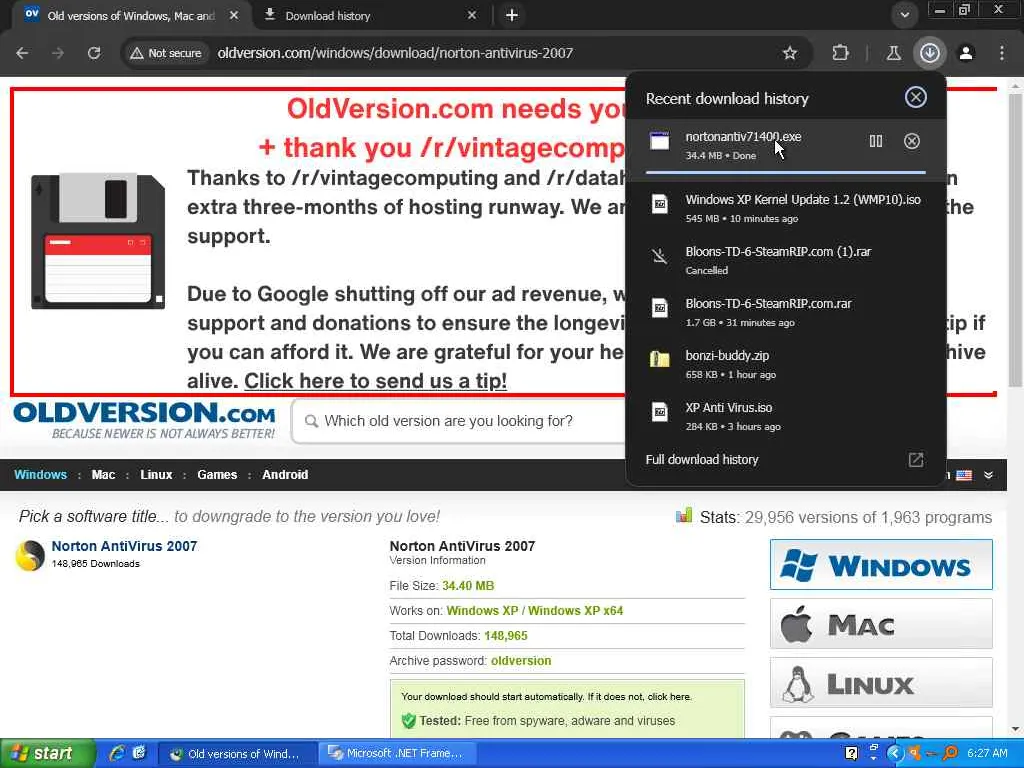Click the large LINUX platform button
Image resolution: width=1024 pixels, height=768 pixels.
881,682
